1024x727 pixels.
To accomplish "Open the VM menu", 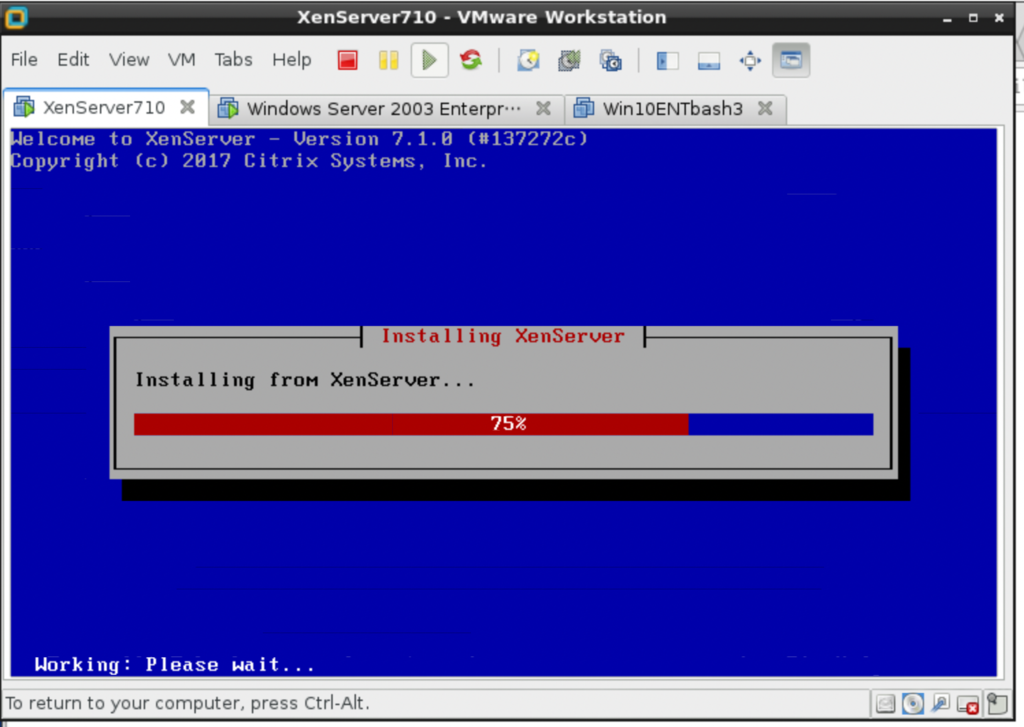I will [182, 59].
